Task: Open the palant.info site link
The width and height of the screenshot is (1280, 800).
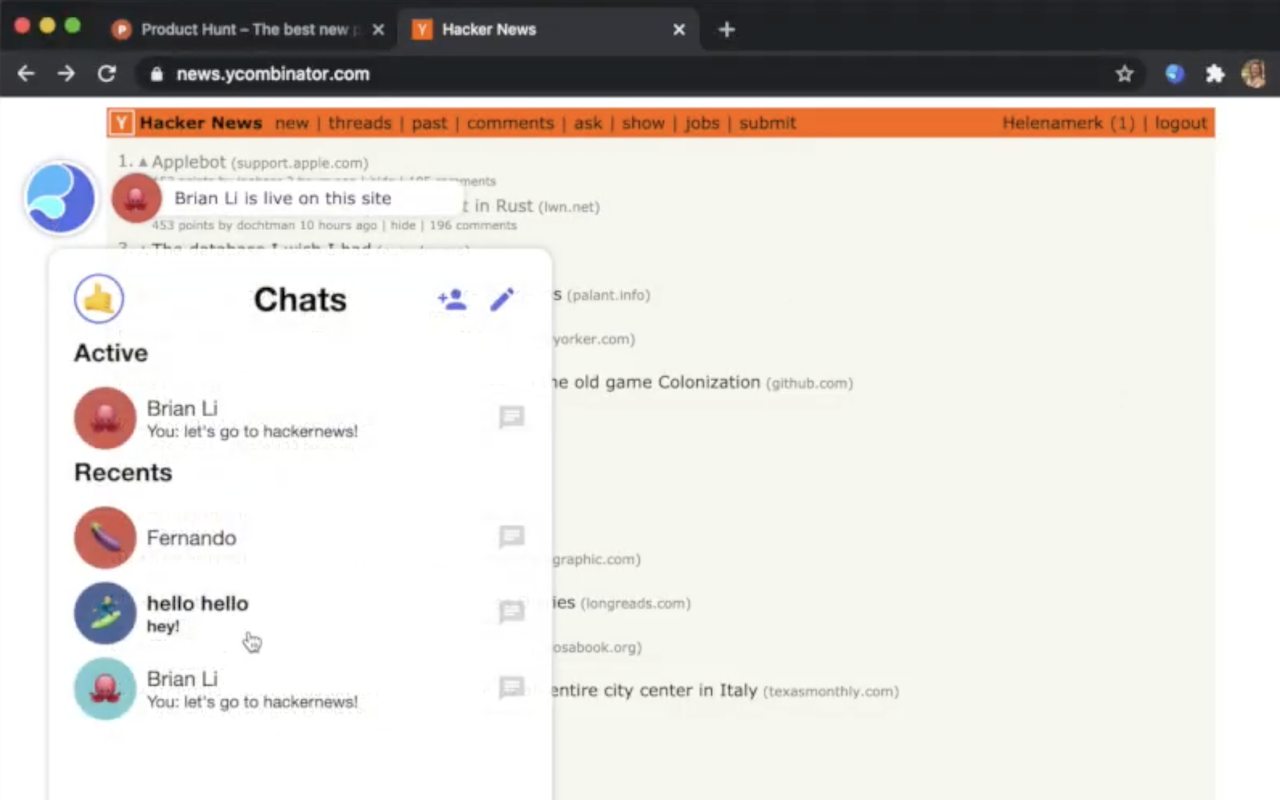Action: 608,295
